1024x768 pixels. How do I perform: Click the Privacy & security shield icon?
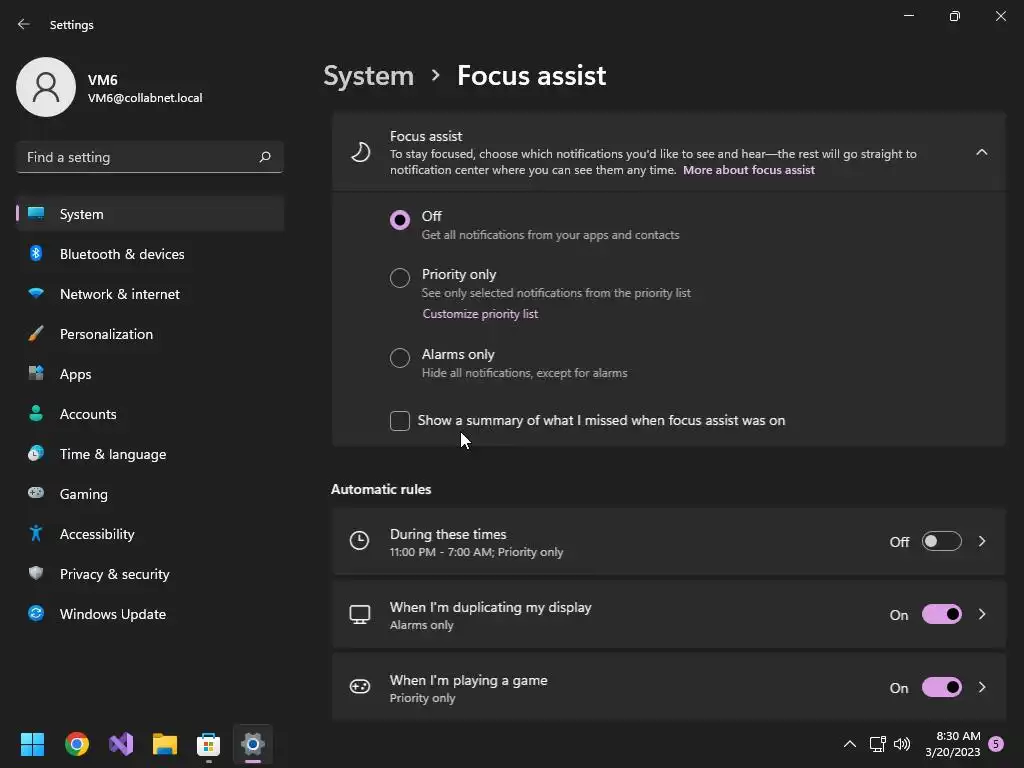(36, 574)
